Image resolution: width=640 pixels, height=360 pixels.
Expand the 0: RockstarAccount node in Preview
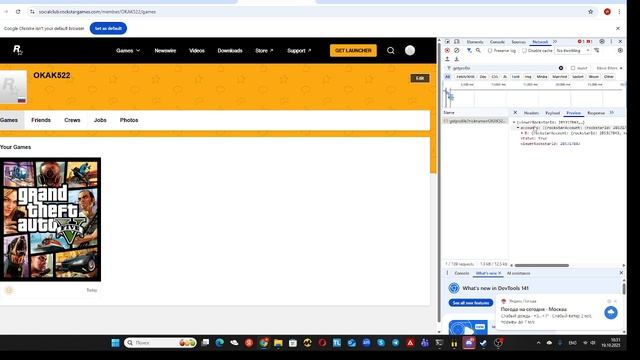[522, 133]
